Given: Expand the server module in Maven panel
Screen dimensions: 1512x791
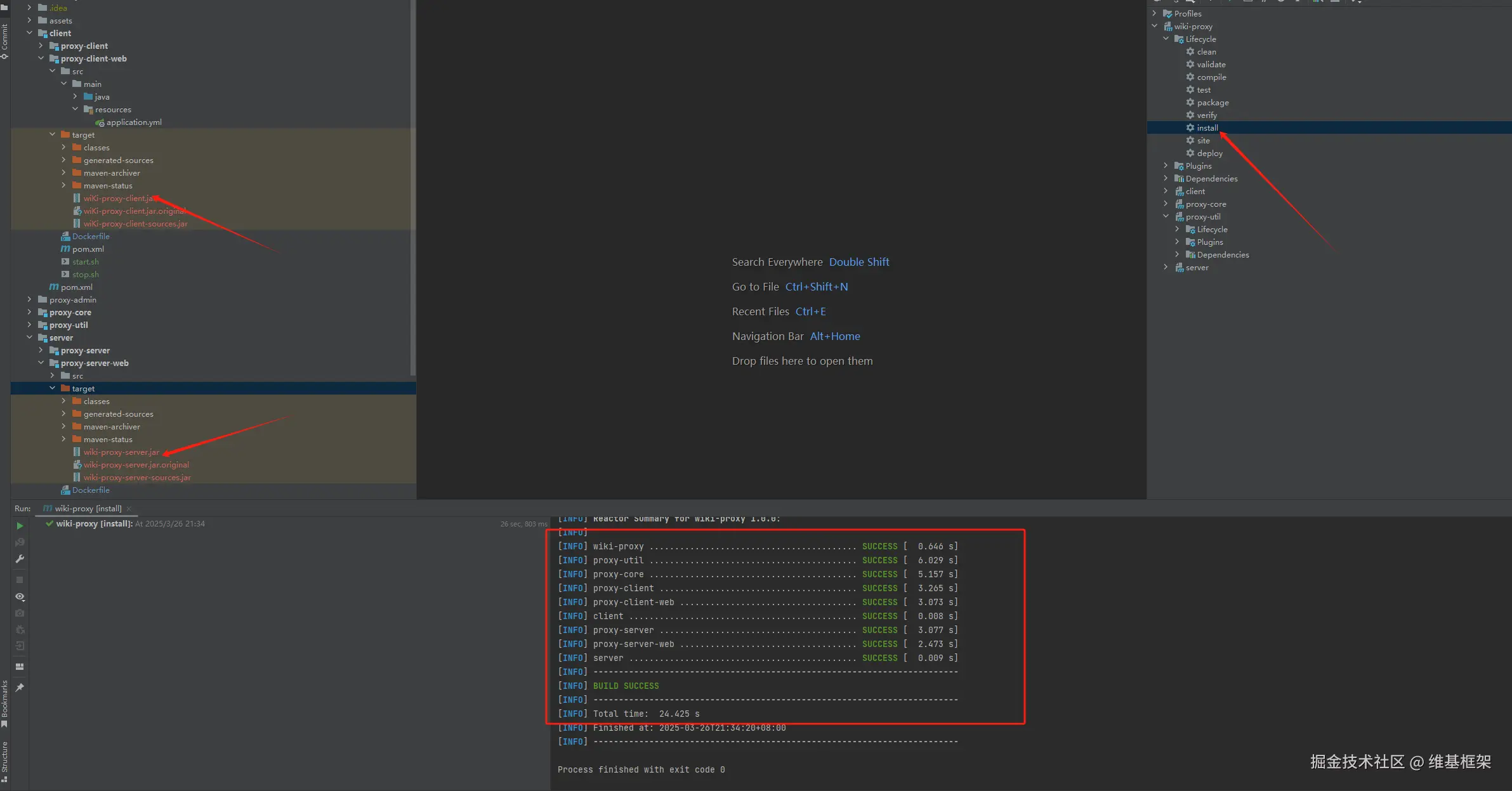Looking at the screenshot, I should [x=1166, y=267].
